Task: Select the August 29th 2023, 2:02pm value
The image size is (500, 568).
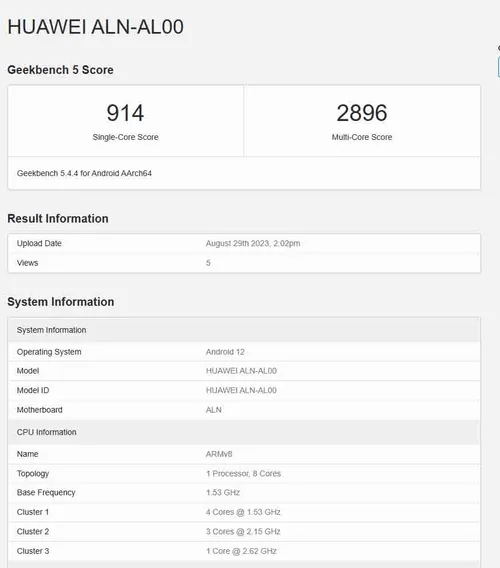Action: point(253,243)
